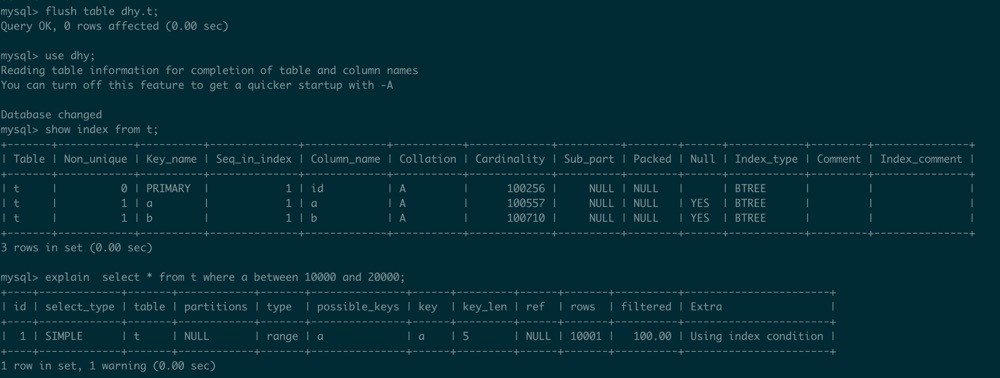Viewport: 1000px width, 378px height.
Task: Click the SIMPLE select_type value
Action: point(64,336)
